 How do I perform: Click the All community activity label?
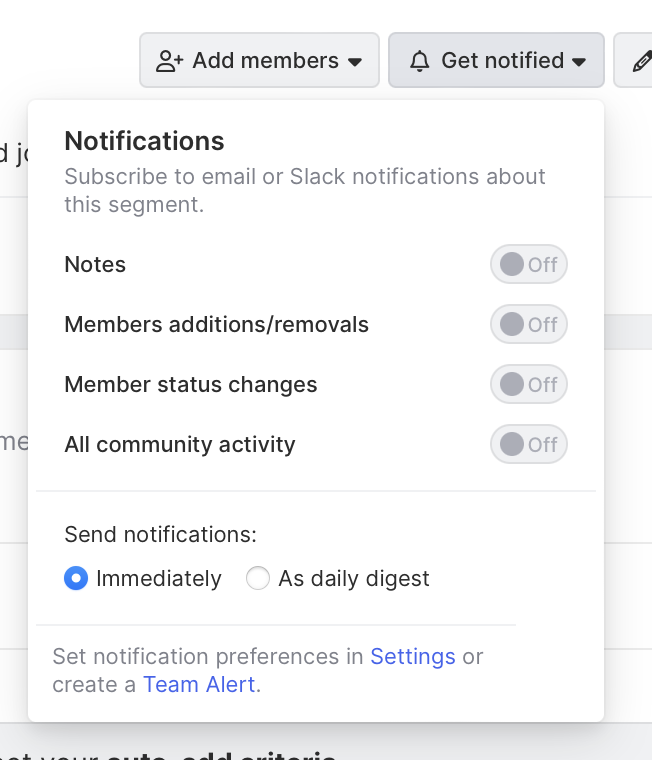click(180, 445)
